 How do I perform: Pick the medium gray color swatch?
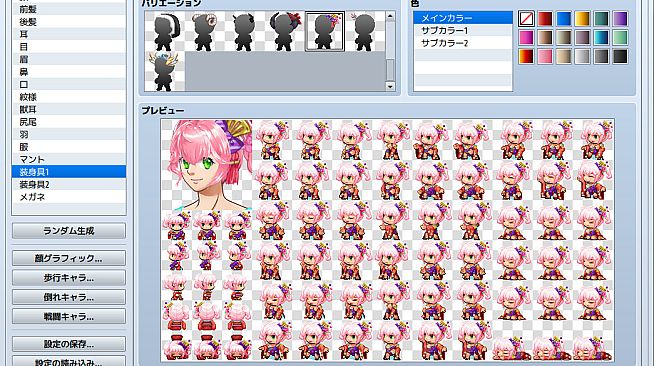click(601, 56)
